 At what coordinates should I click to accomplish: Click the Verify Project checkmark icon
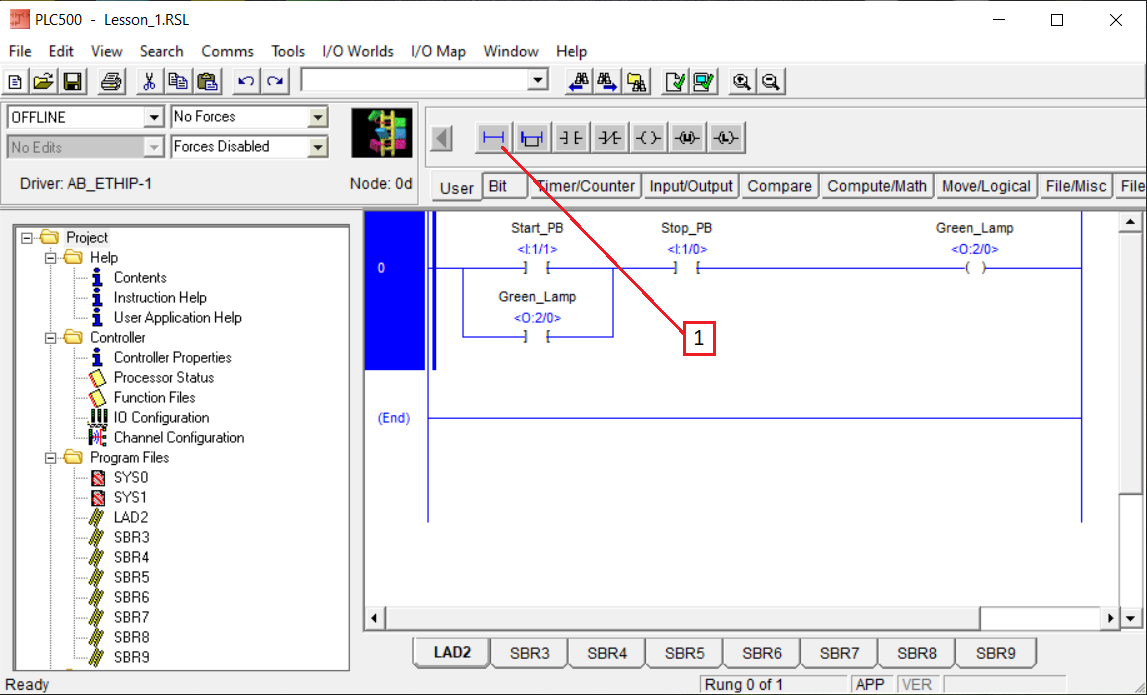point(704,81)
